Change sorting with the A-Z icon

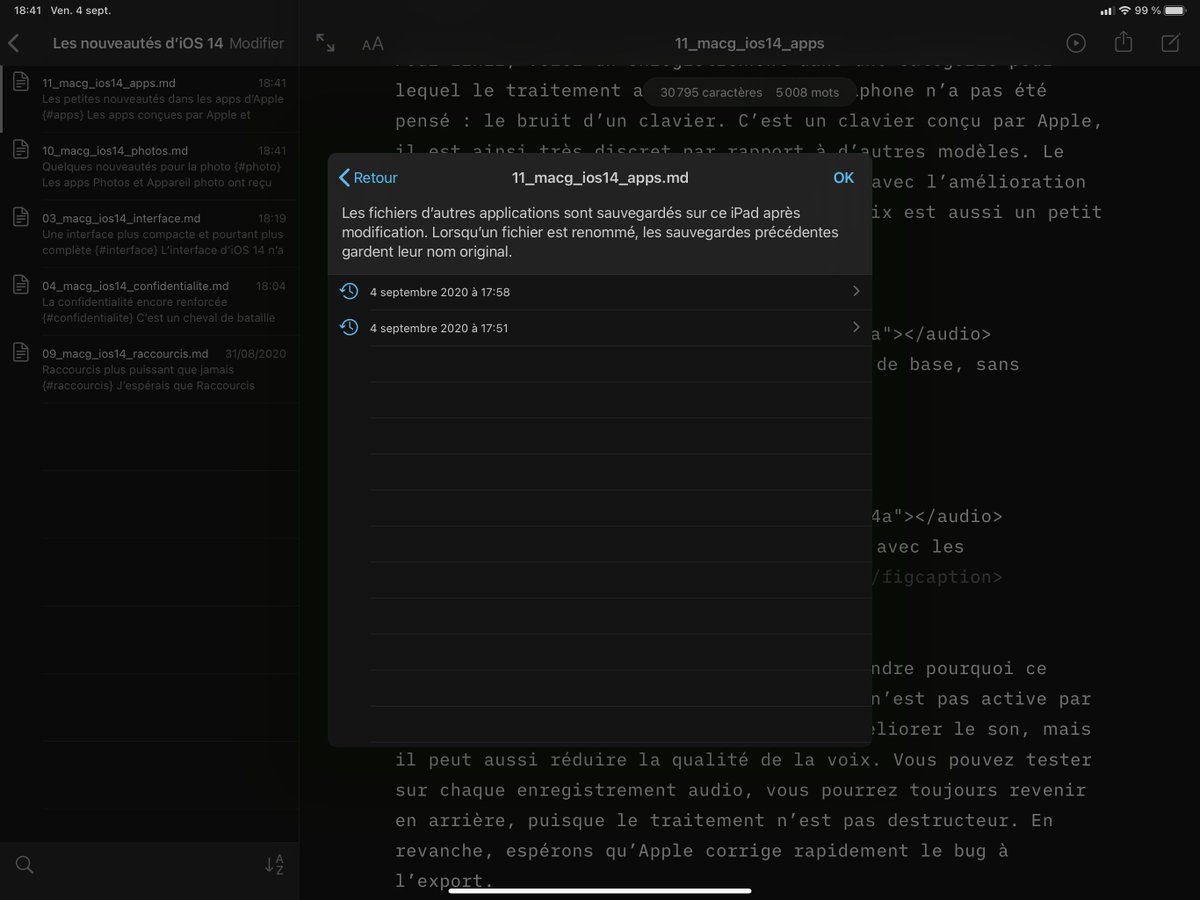[274, 864]
